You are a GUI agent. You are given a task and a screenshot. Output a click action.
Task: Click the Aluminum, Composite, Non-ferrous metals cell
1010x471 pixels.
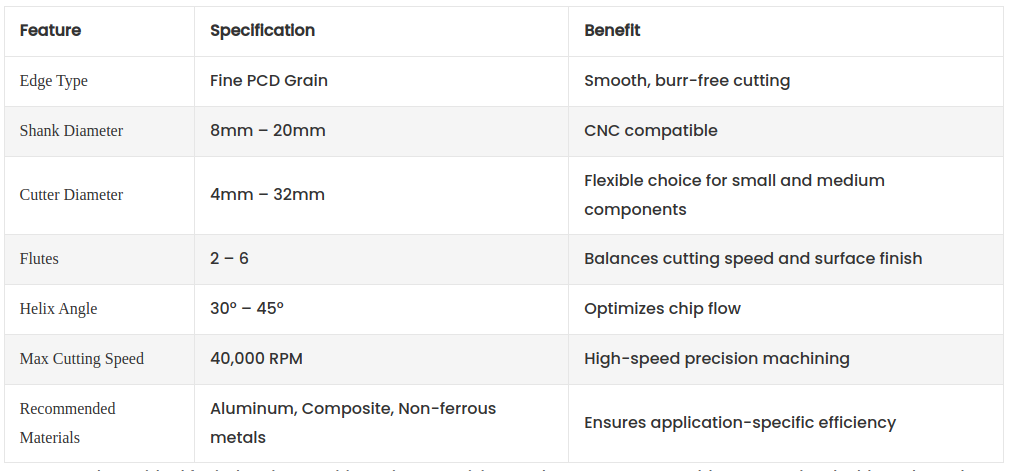(352, 423)
